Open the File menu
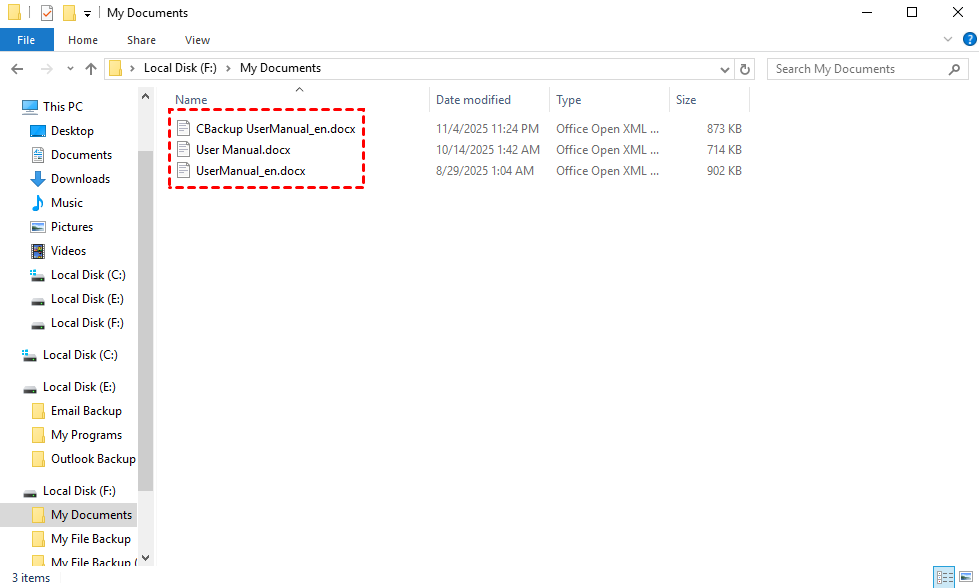 26,40
